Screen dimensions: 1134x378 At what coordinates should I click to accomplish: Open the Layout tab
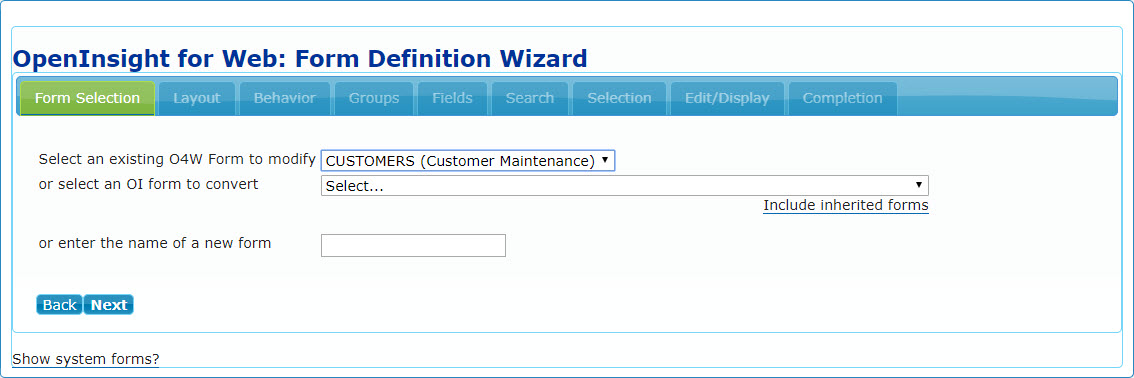pyautogui.click(x=197, y=98)
